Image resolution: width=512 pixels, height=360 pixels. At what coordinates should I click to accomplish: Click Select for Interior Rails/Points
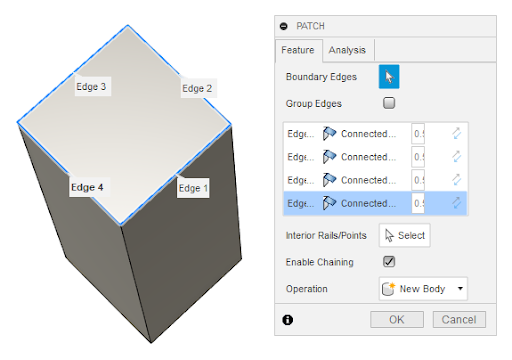pos(404,235)
